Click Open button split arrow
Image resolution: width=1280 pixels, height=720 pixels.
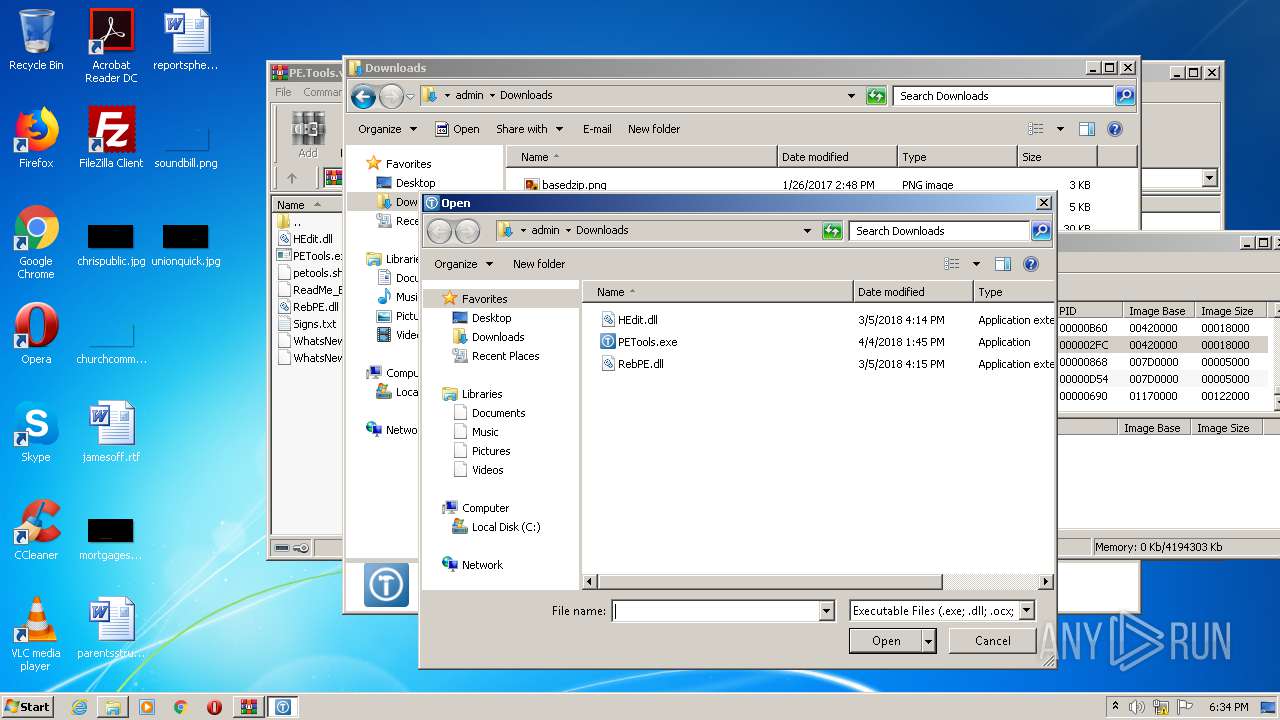[929, 641]
